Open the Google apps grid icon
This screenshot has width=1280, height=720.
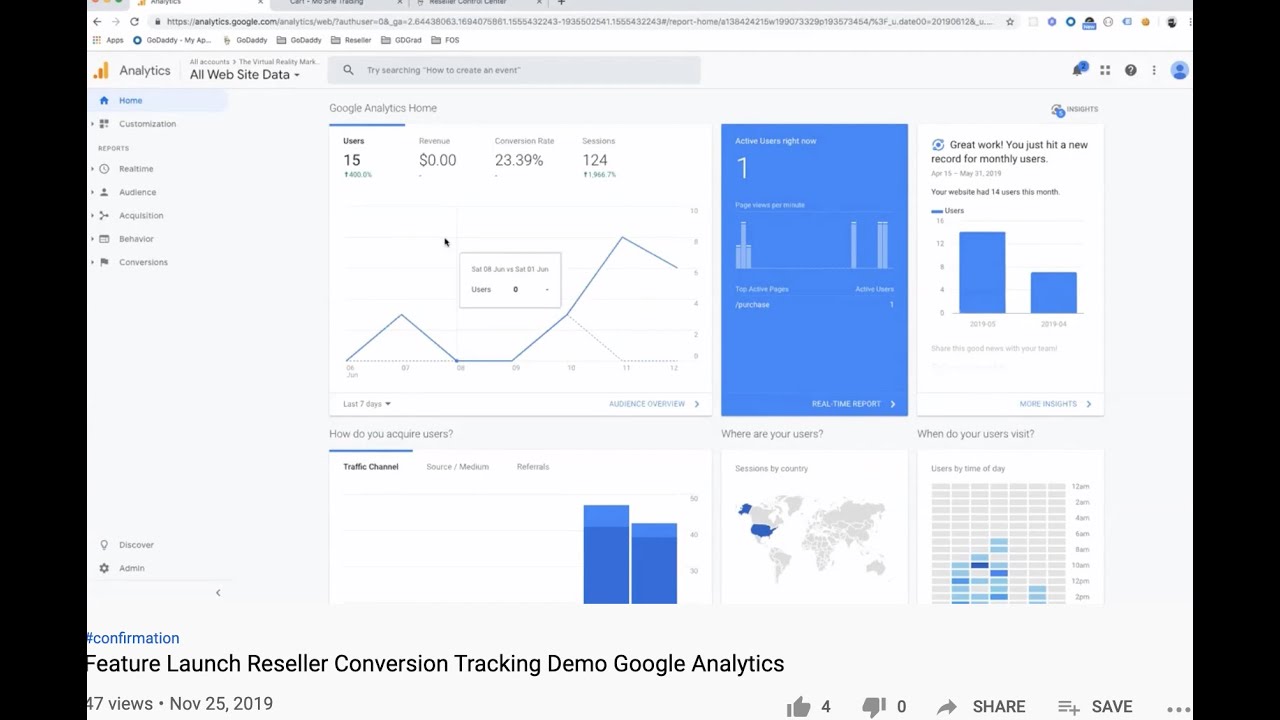coord(1105,70)
